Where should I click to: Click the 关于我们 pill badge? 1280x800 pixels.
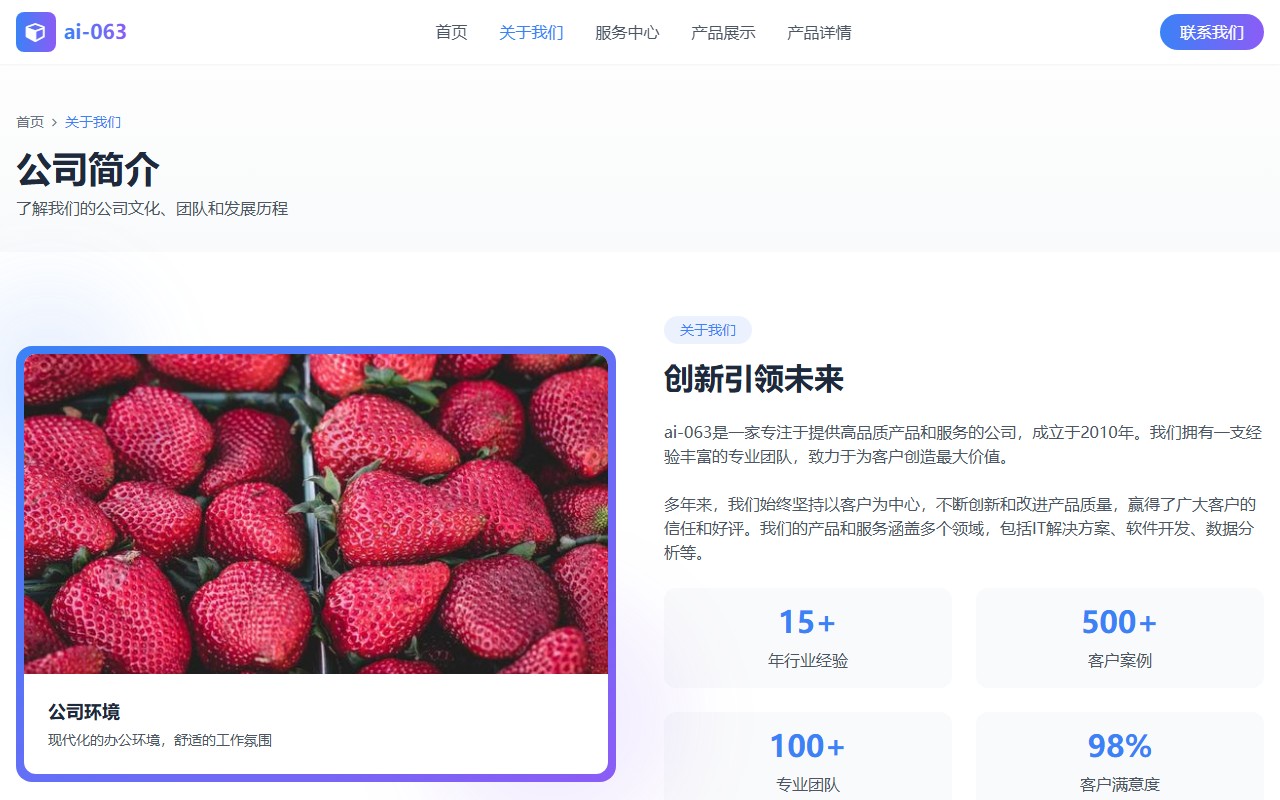[x=707, y=330]
